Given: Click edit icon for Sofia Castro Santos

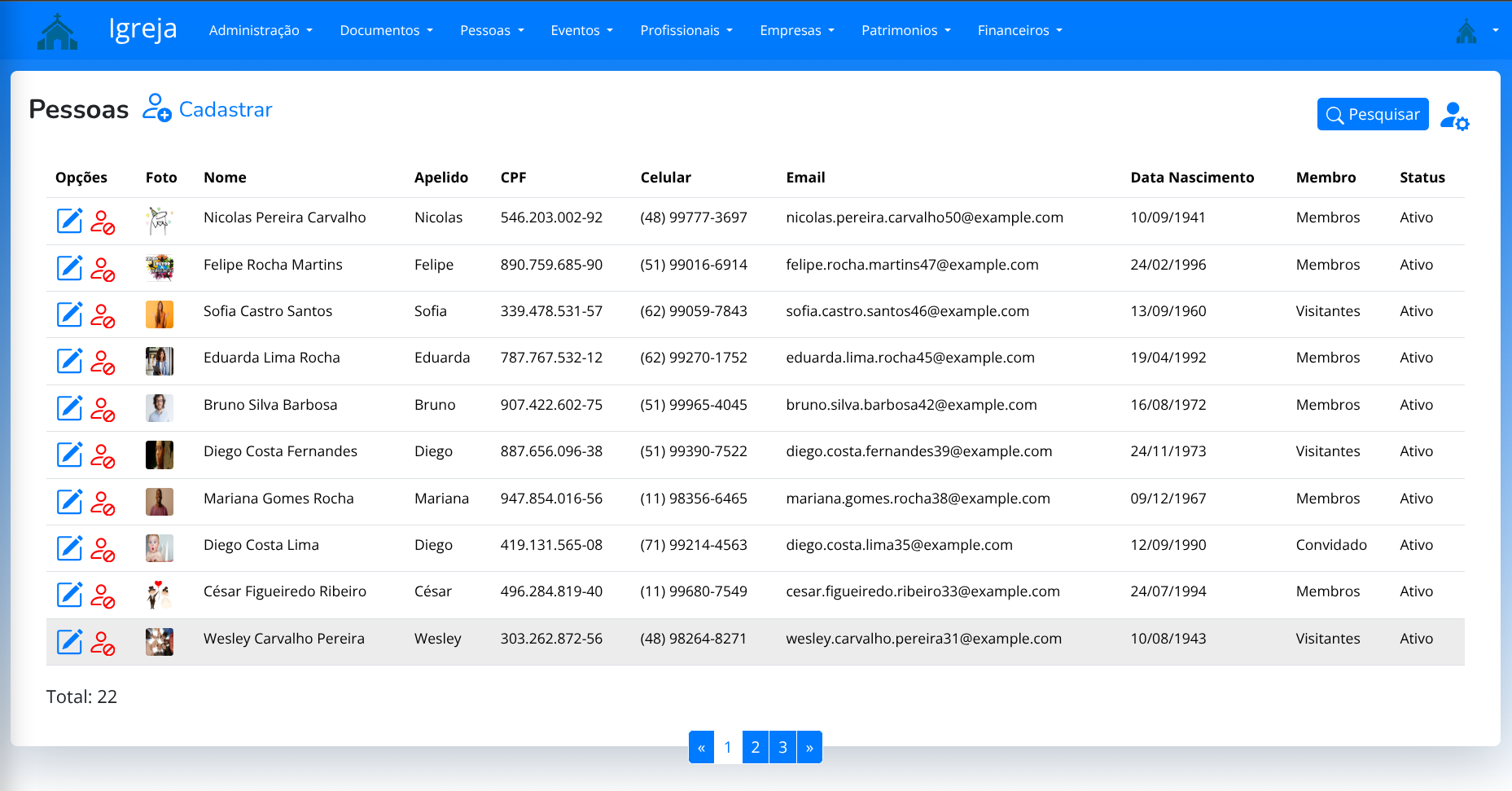Looking at the screenshot, I should pyautogui.click(x=69, y=314).
